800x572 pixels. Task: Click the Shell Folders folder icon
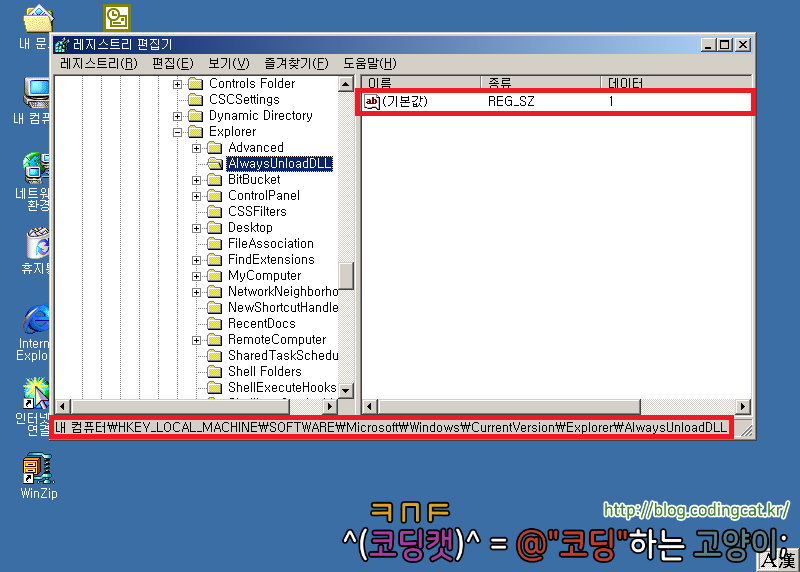215,371
